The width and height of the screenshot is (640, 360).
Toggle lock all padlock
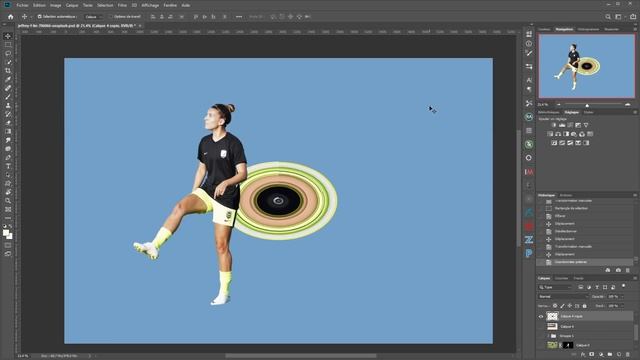(584, 306)
